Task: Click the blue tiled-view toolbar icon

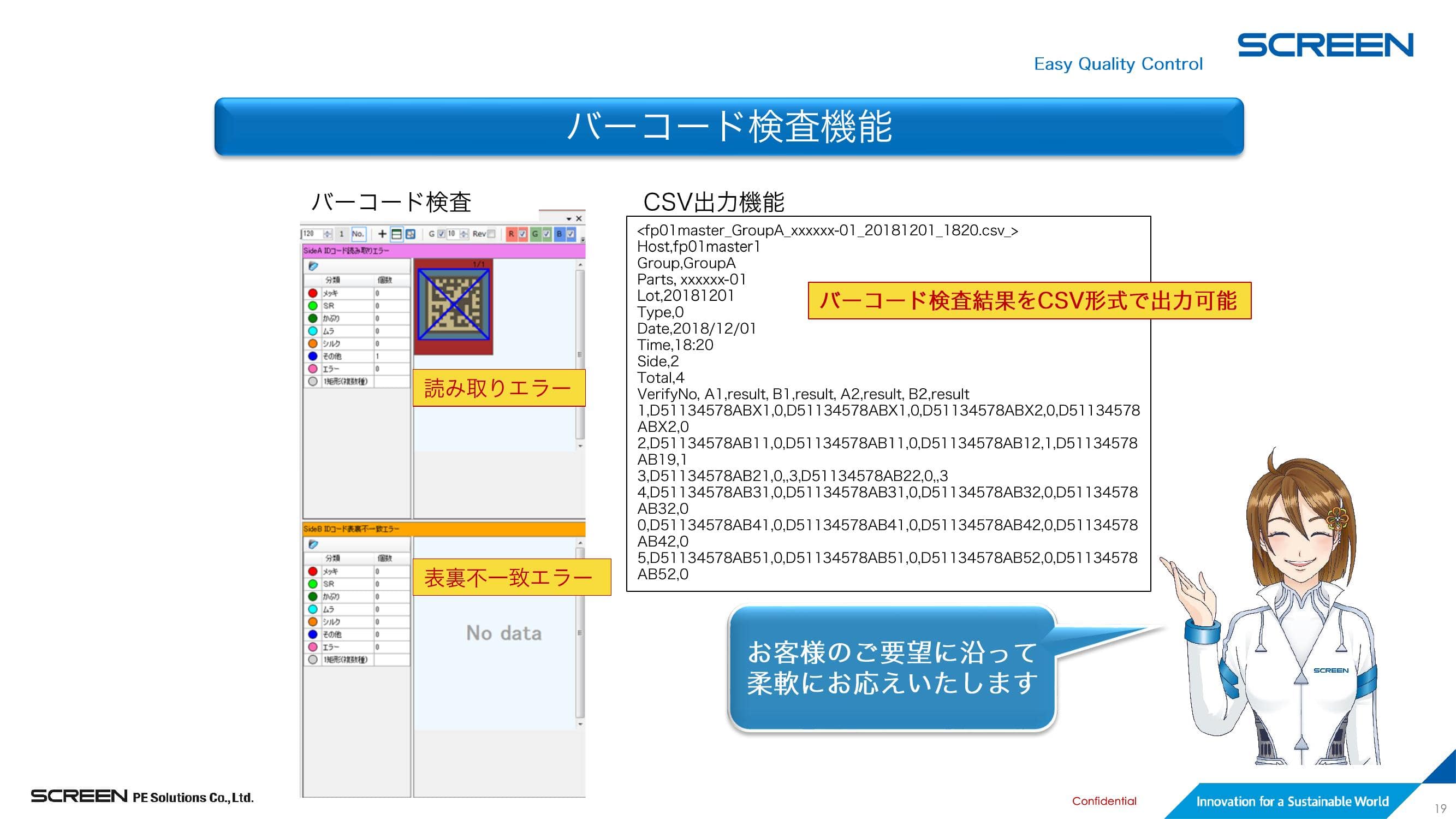Action: click(x=411, y=234)
